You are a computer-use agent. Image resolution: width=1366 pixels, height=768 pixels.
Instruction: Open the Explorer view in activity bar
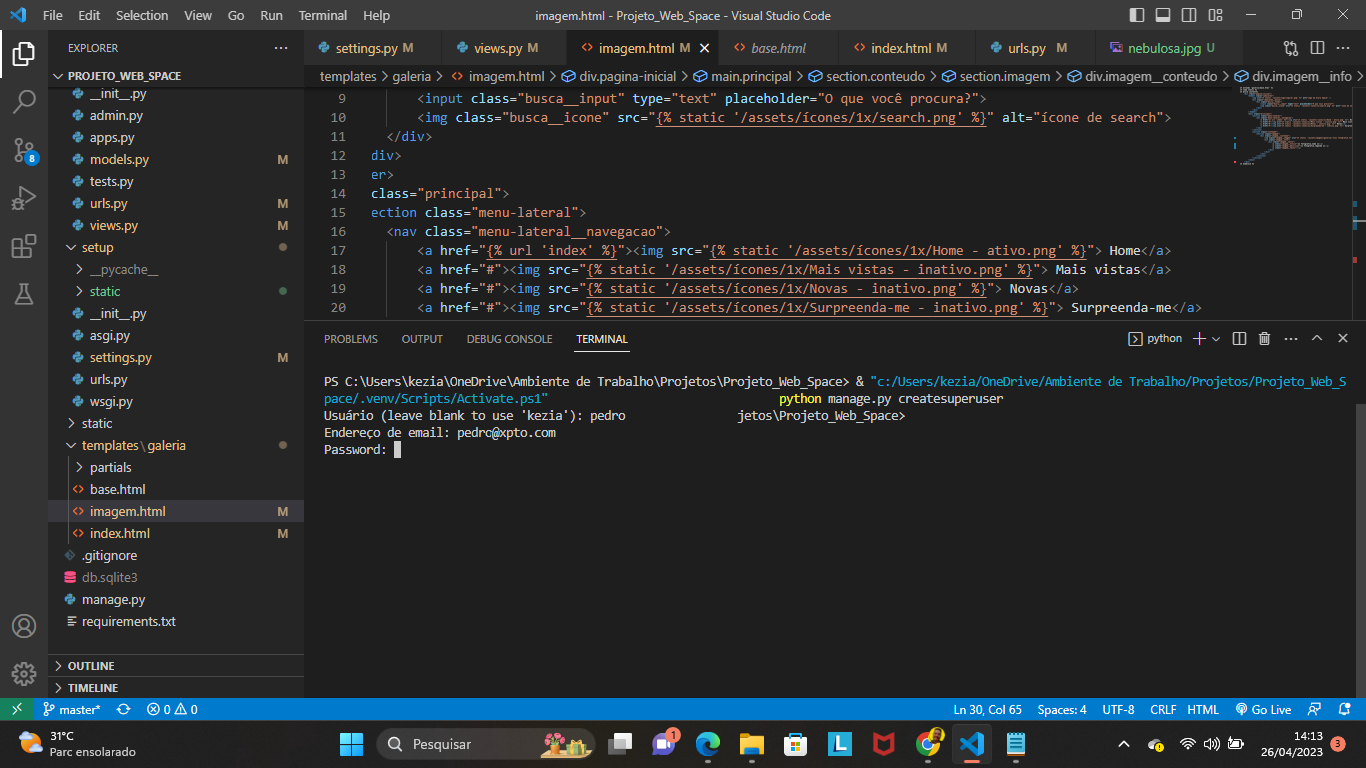point(24,53)
